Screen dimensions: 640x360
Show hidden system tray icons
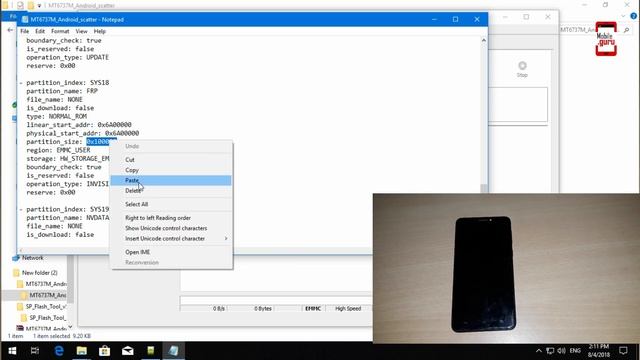coord(539,351)
